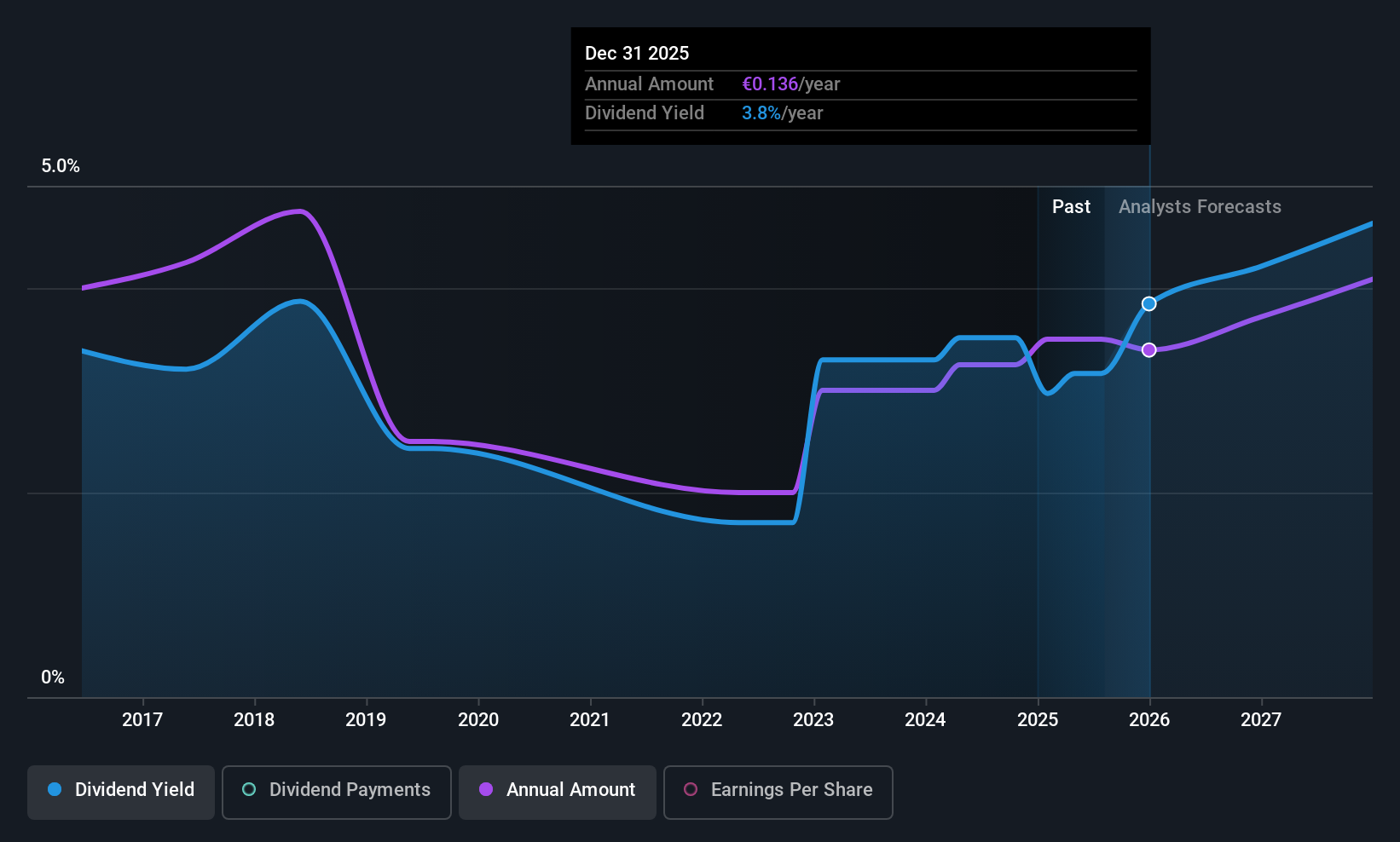Screen dimensions: 1400x842
Task: Click the 2017 x-axis label
Action: 142,719
